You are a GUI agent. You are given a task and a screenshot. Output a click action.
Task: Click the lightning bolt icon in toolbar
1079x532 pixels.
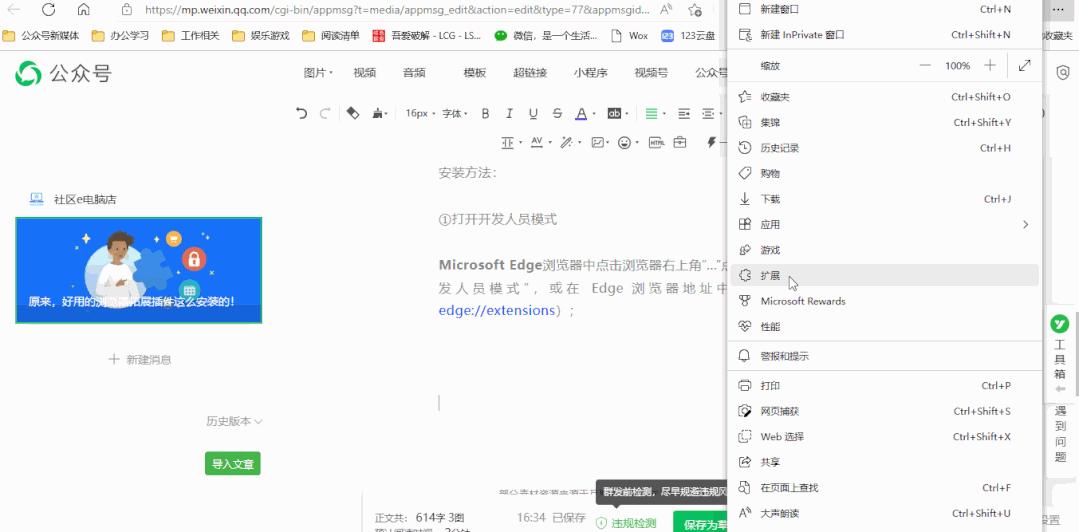click(712, 142)
